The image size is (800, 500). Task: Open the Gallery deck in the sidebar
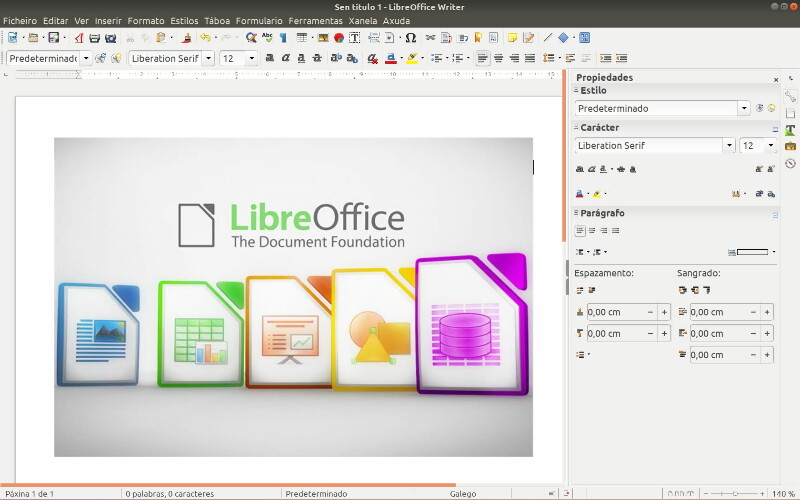coord(790,146)
